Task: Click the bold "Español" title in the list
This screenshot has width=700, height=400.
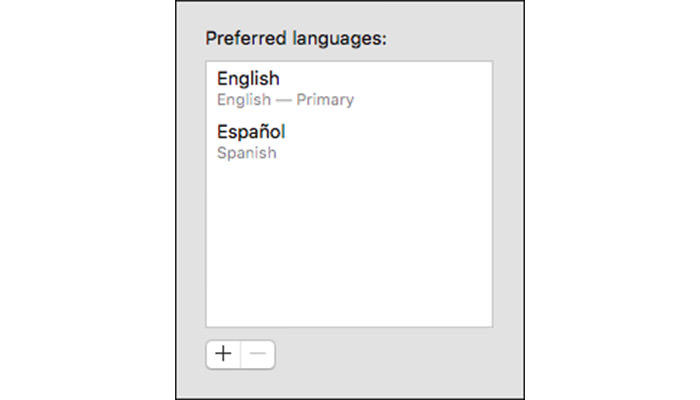Action: pos(251,132)
